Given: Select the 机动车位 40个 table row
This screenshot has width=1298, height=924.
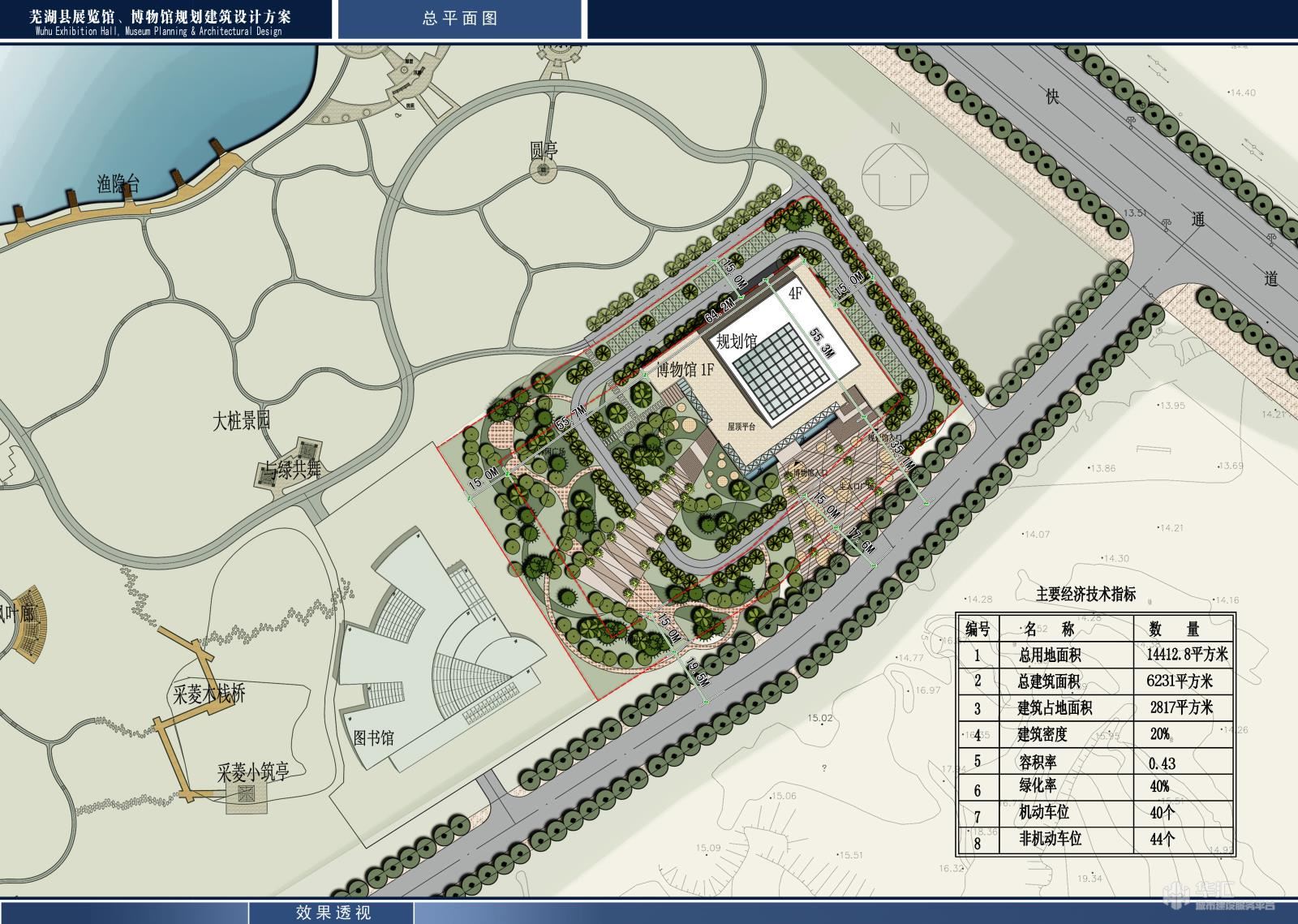Looking at the screenshot, I should [1095, 812].
